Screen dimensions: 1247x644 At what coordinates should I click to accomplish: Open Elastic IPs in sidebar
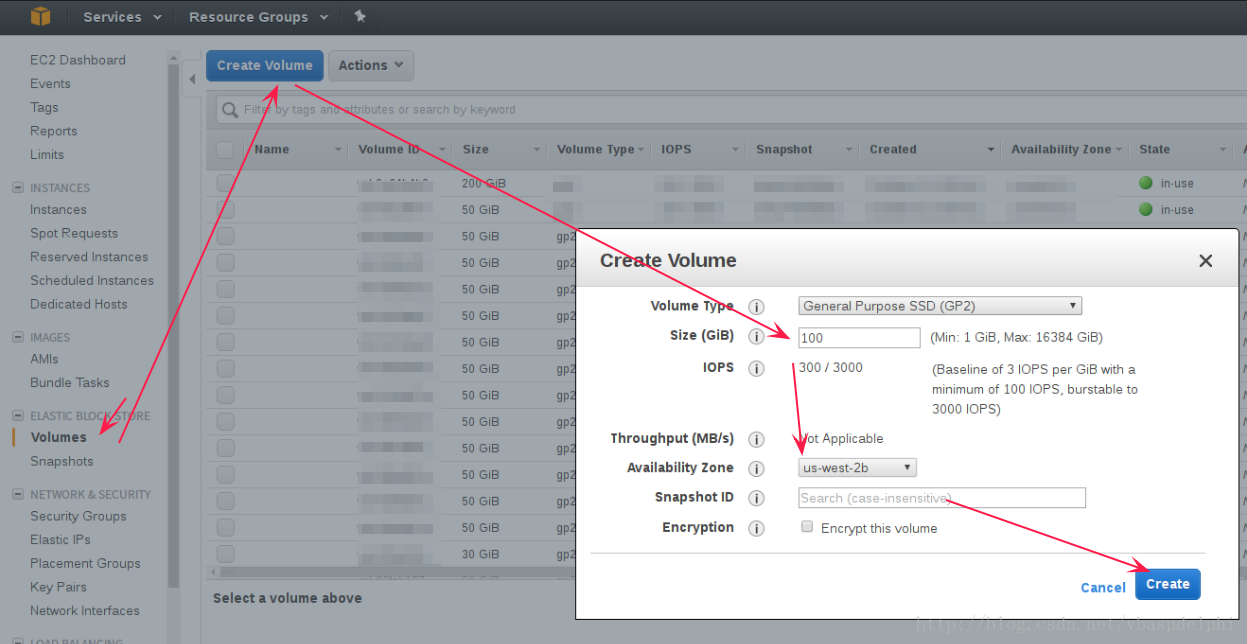tap(60, 540)
